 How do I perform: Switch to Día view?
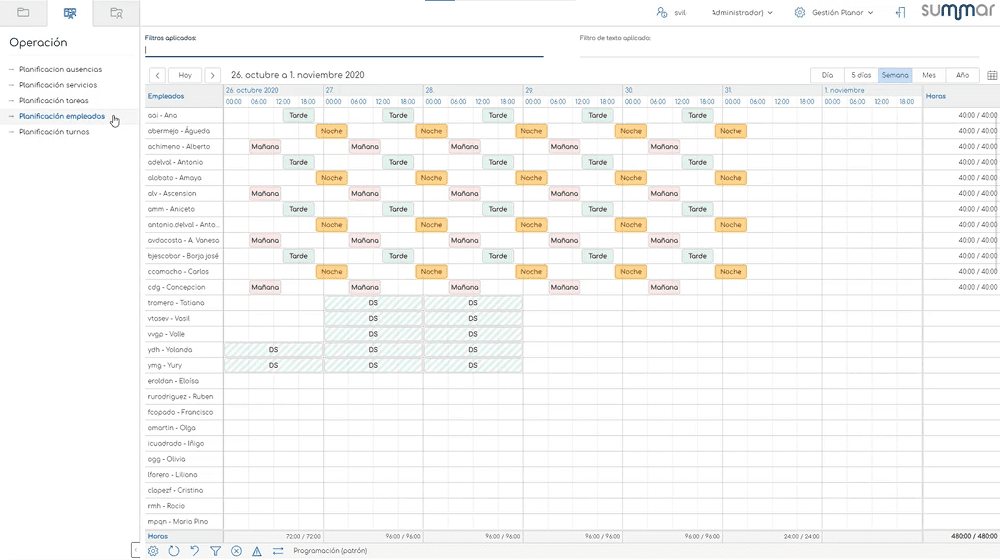pos(827,75)
